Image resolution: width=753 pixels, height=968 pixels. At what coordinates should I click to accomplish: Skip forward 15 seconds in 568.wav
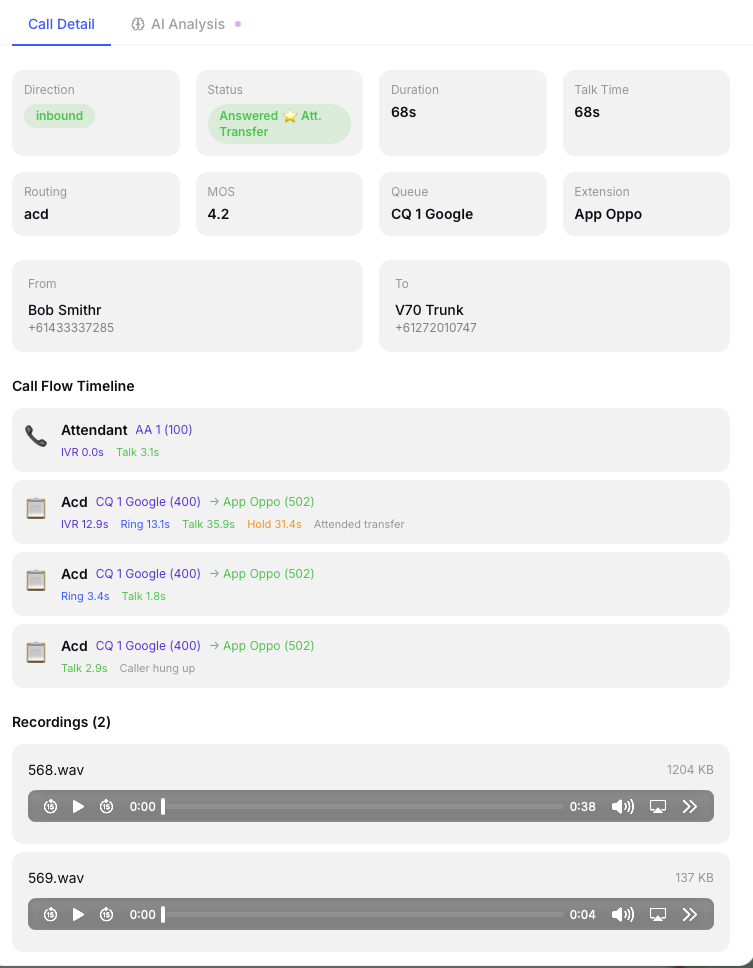tap(106, 806)
